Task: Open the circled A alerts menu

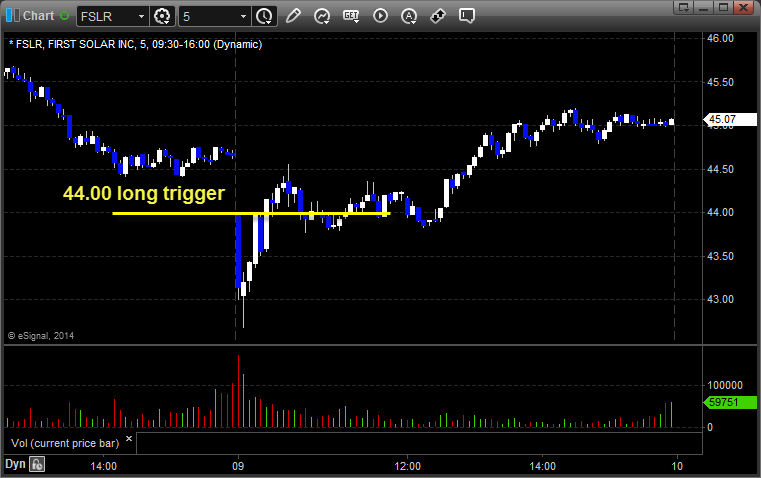Action: [x=409, y=16]
